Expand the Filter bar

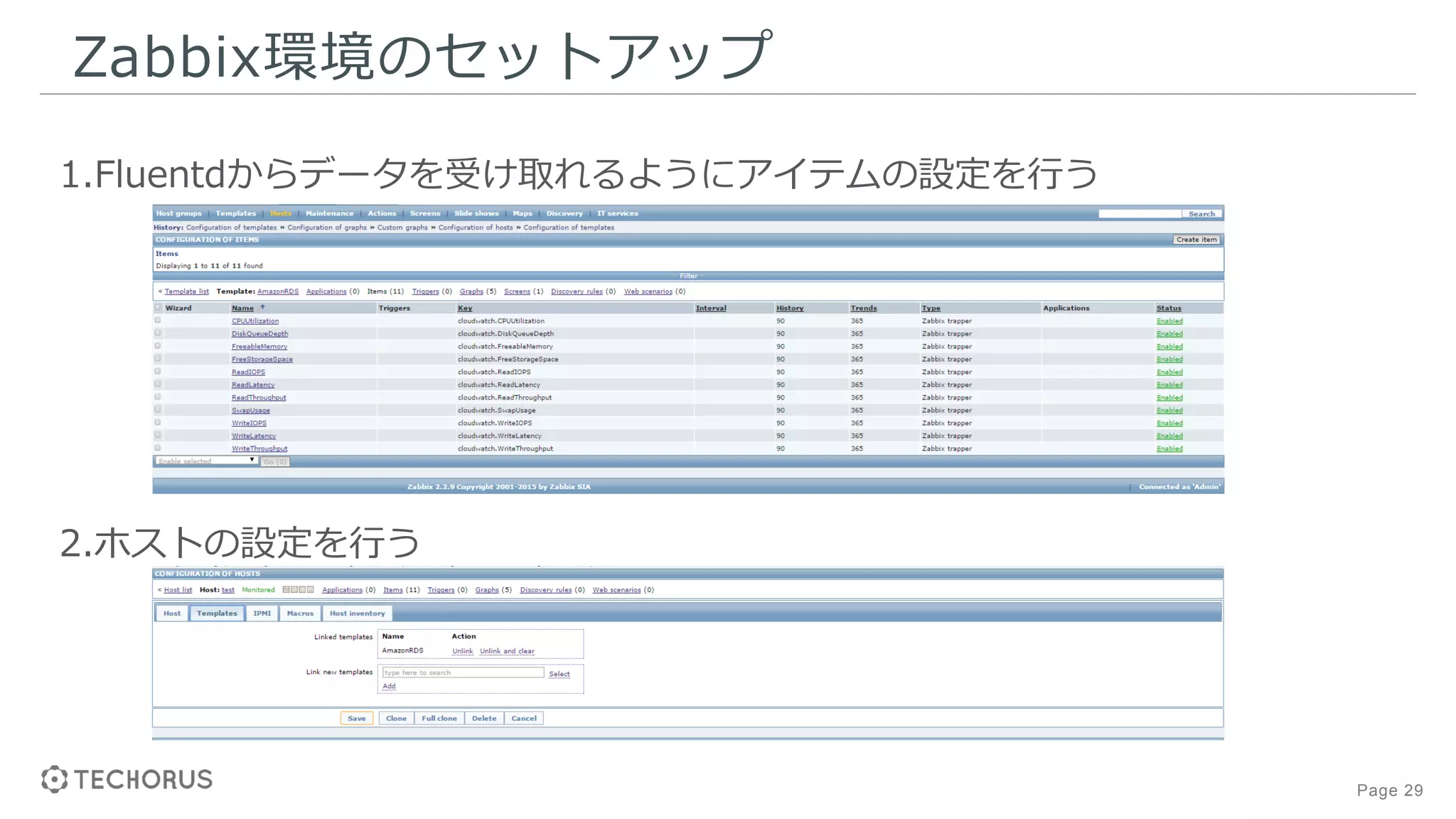(x=688, y=276)
